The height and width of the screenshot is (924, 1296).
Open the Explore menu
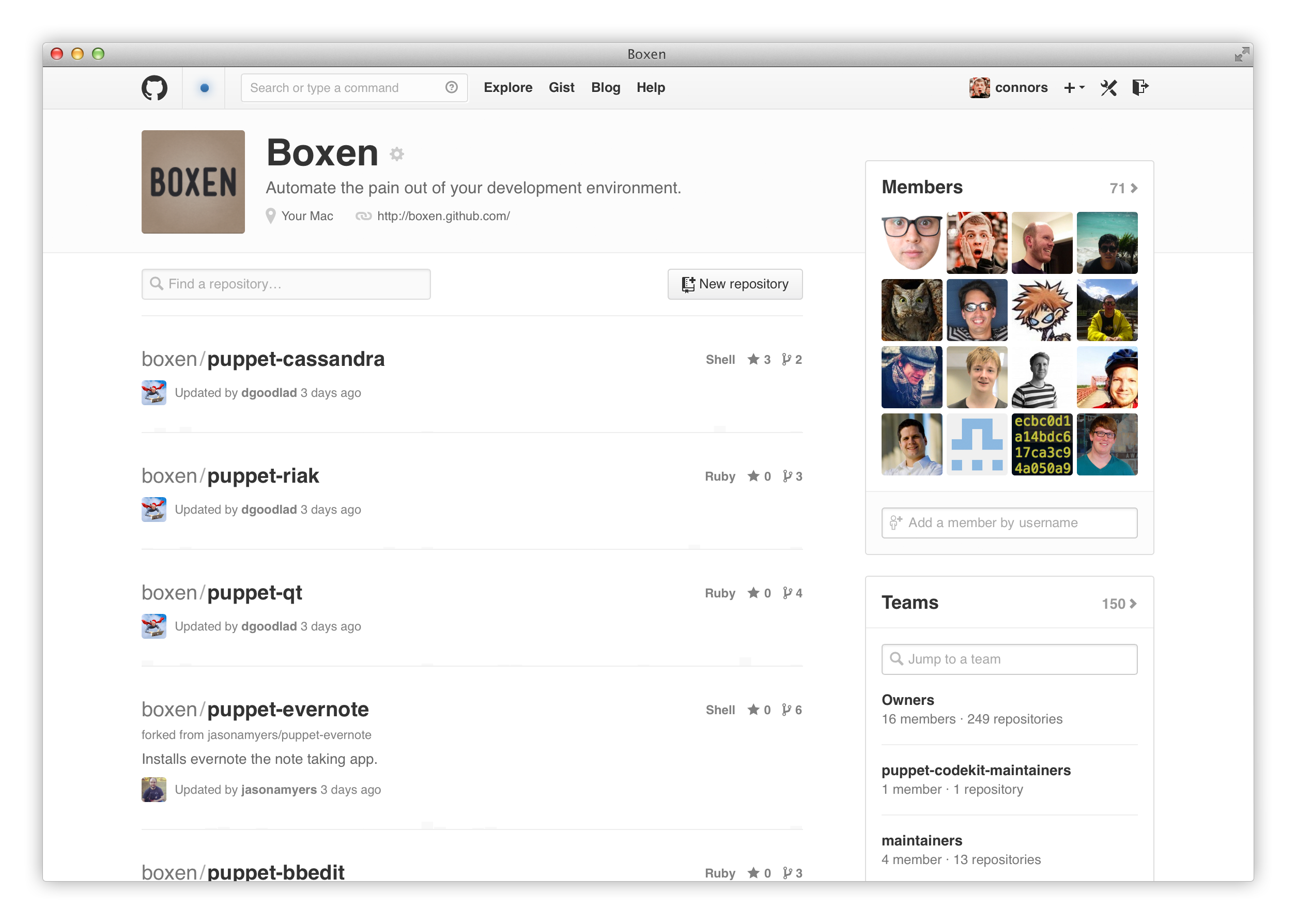[508, 87]
